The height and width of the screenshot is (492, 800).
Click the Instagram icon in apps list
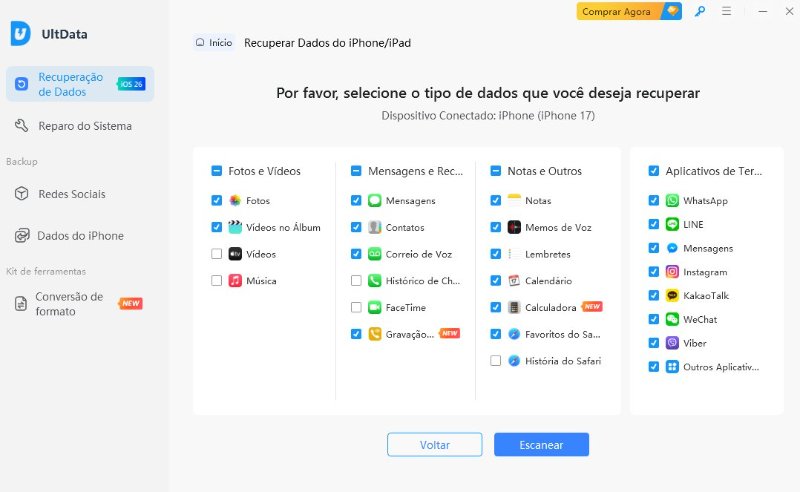673,272
